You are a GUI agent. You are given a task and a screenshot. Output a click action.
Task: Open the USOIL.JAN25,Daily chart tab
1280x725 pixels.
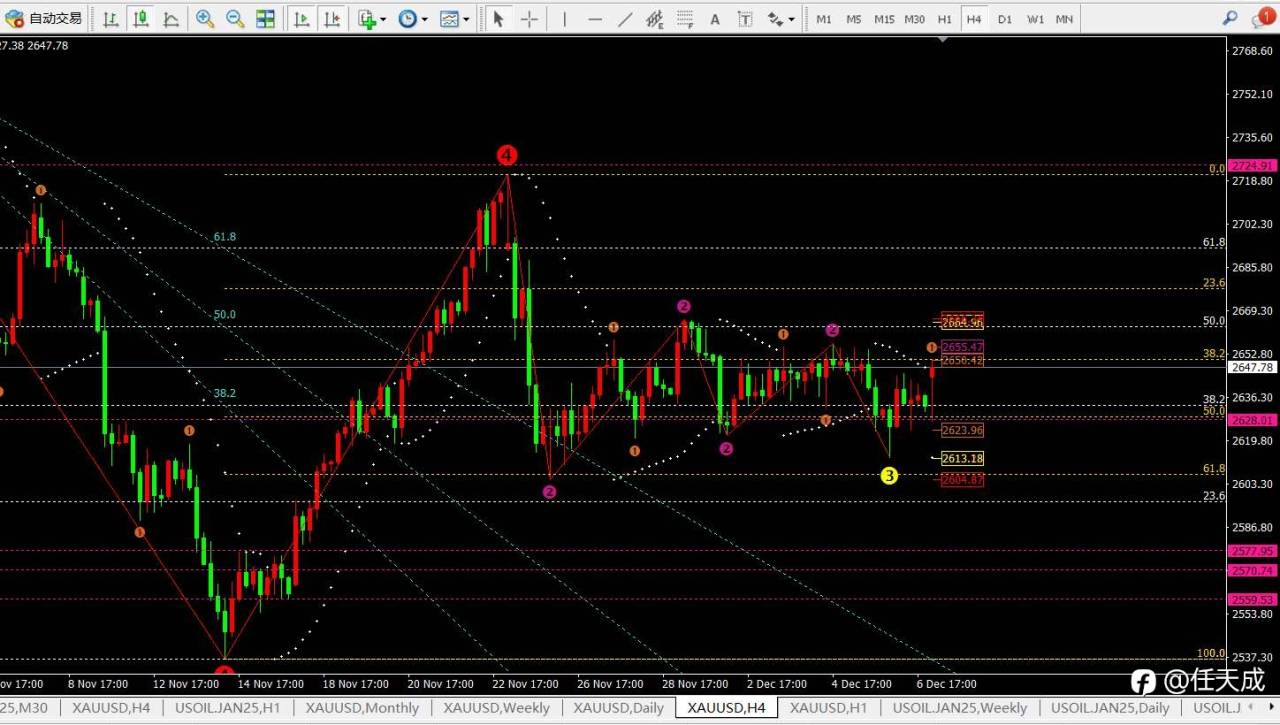tap(1108, 708)
